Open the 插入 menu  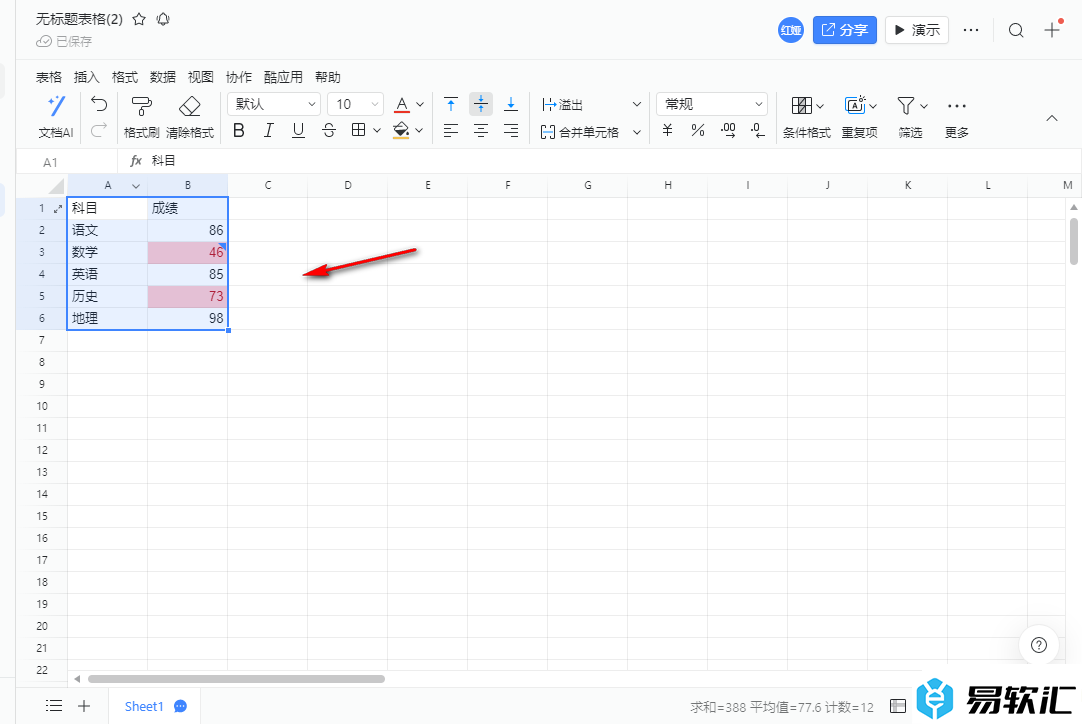click(x=87, y=77)
